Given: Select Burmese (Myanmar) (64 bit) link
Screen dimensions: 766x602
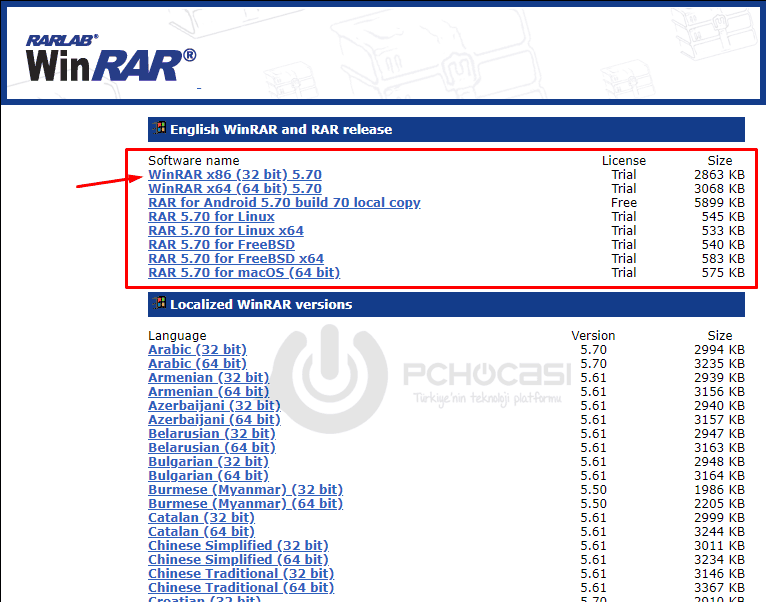Looking at the screenshot, I should (x=245, y=504).
